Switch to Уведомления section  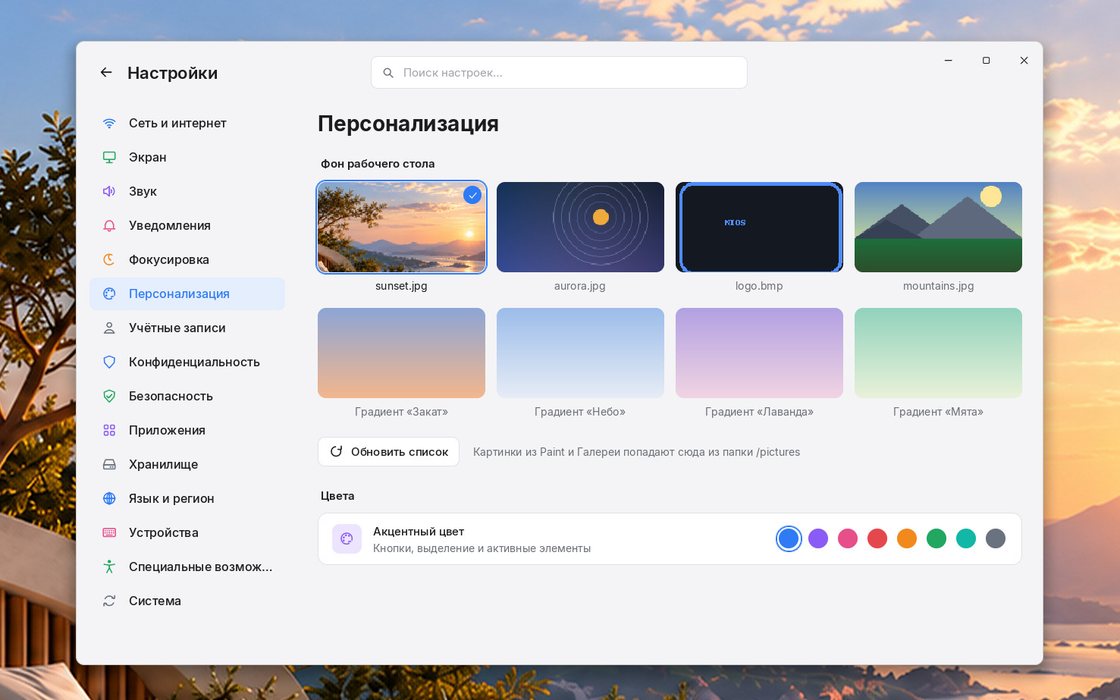click(x=187, y=226)
